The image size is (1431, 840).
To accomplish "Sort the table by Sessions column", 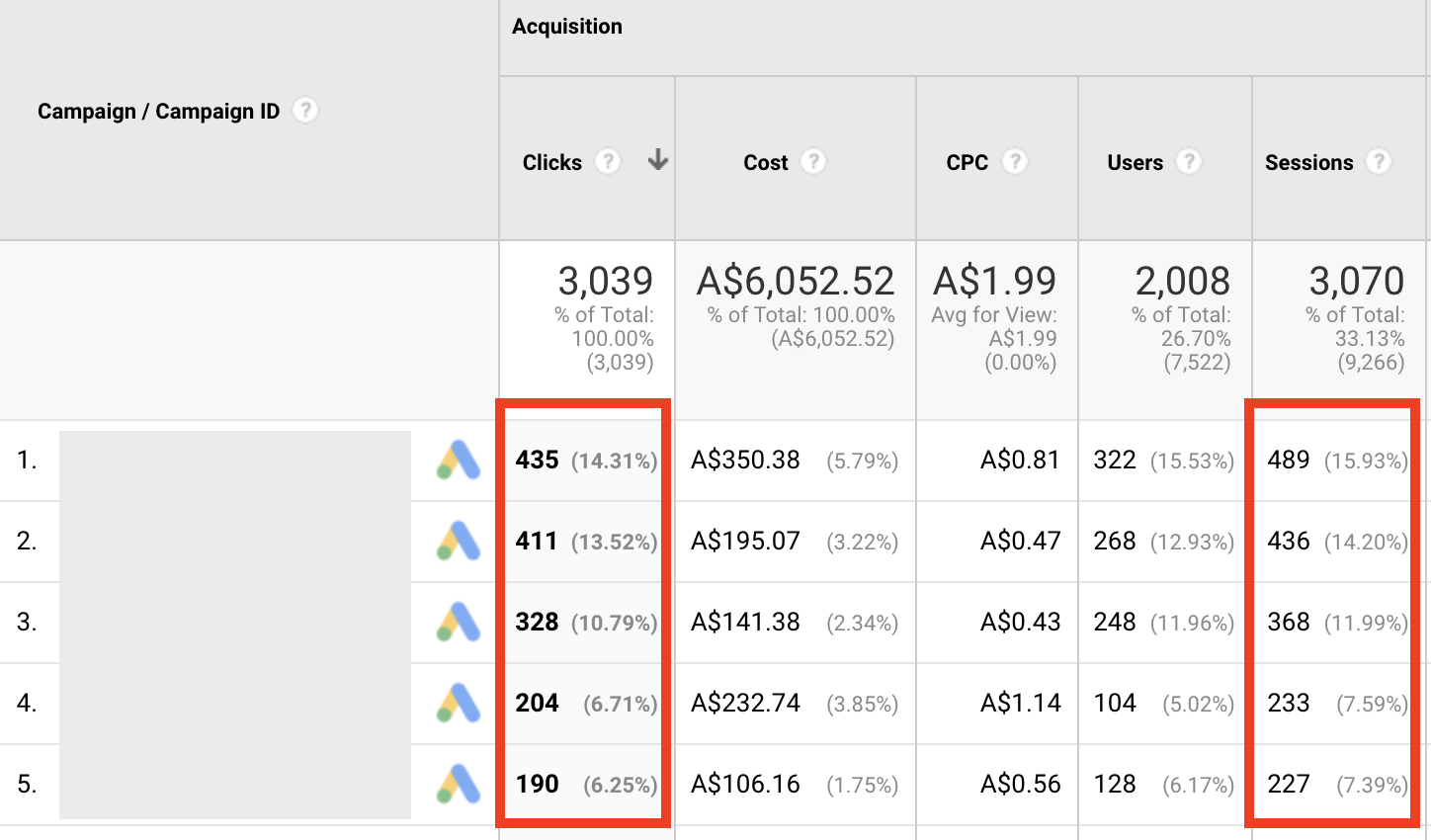I will [1308, 163].
